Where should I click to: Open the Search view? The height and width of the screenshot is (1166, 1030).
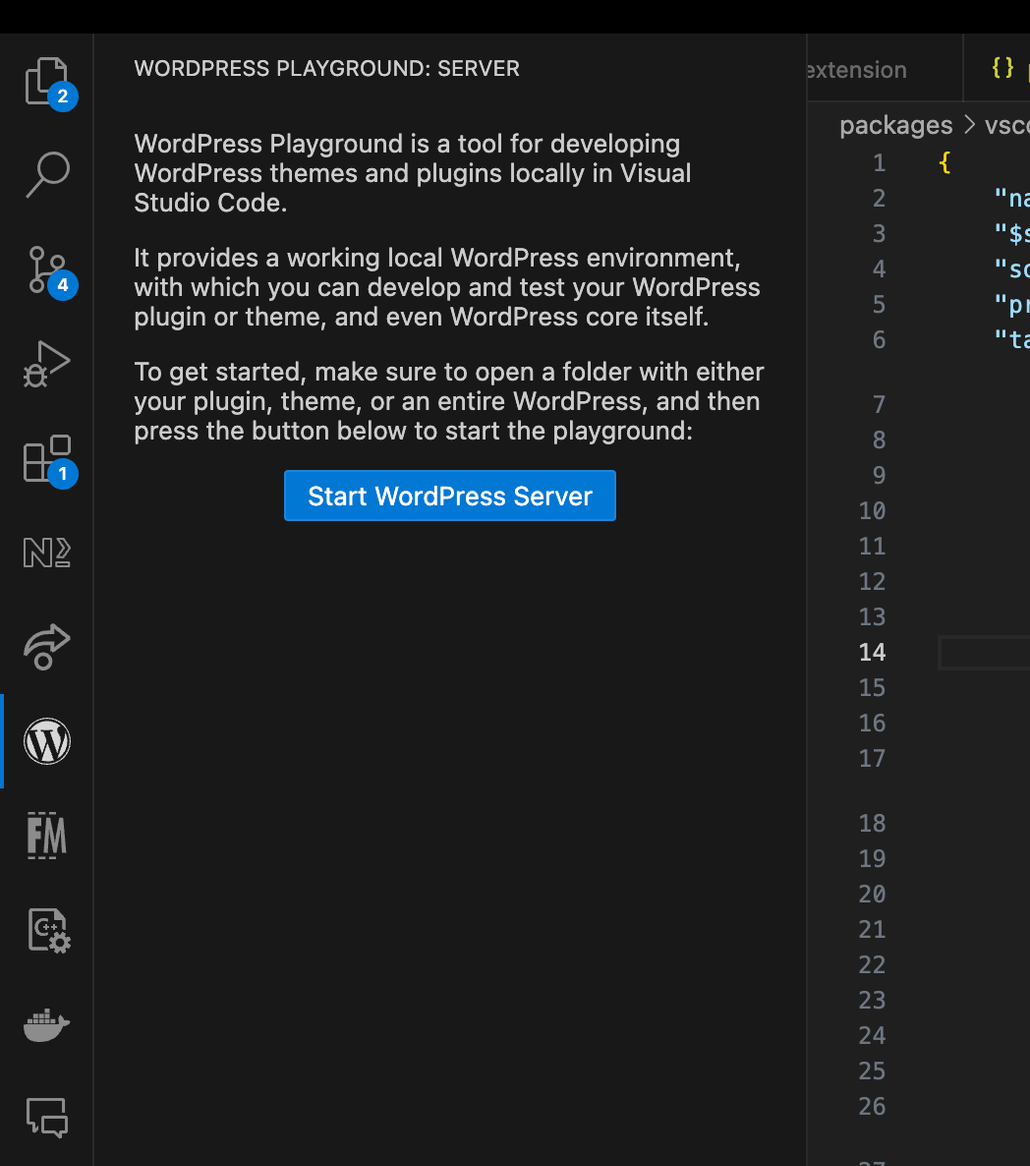(x=46, y=175)
